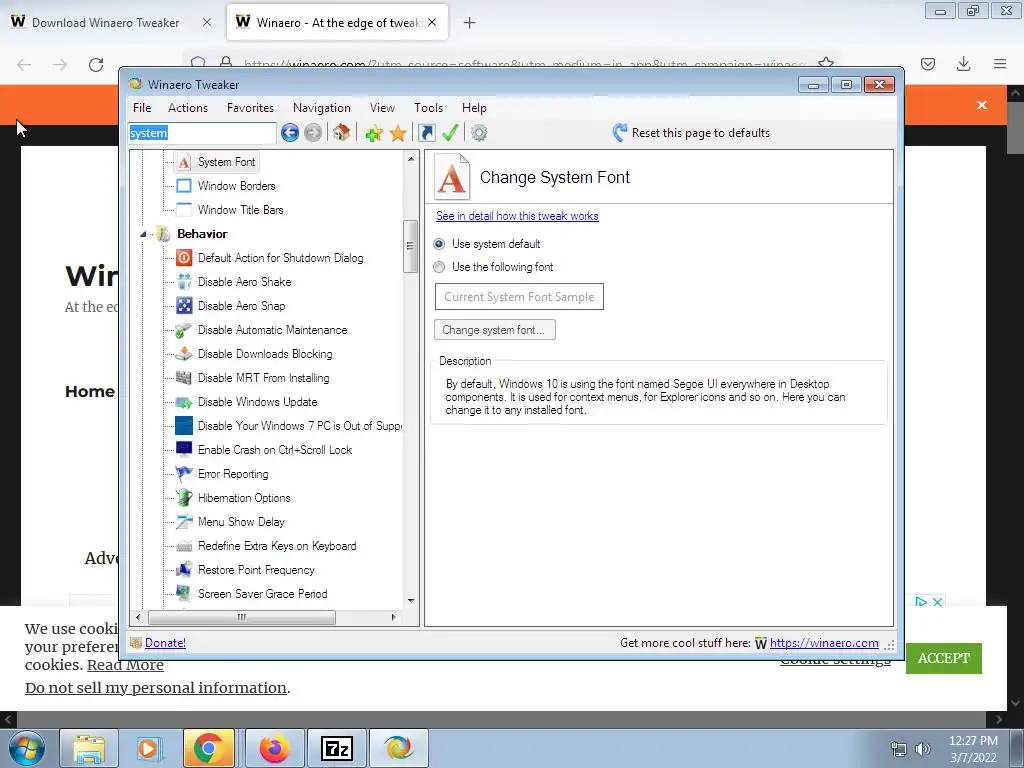Screen dimensions: 1024x768
Task: Switch to the Download Winaero Tweaker browser tab
Action: click(x=105, y=23)
